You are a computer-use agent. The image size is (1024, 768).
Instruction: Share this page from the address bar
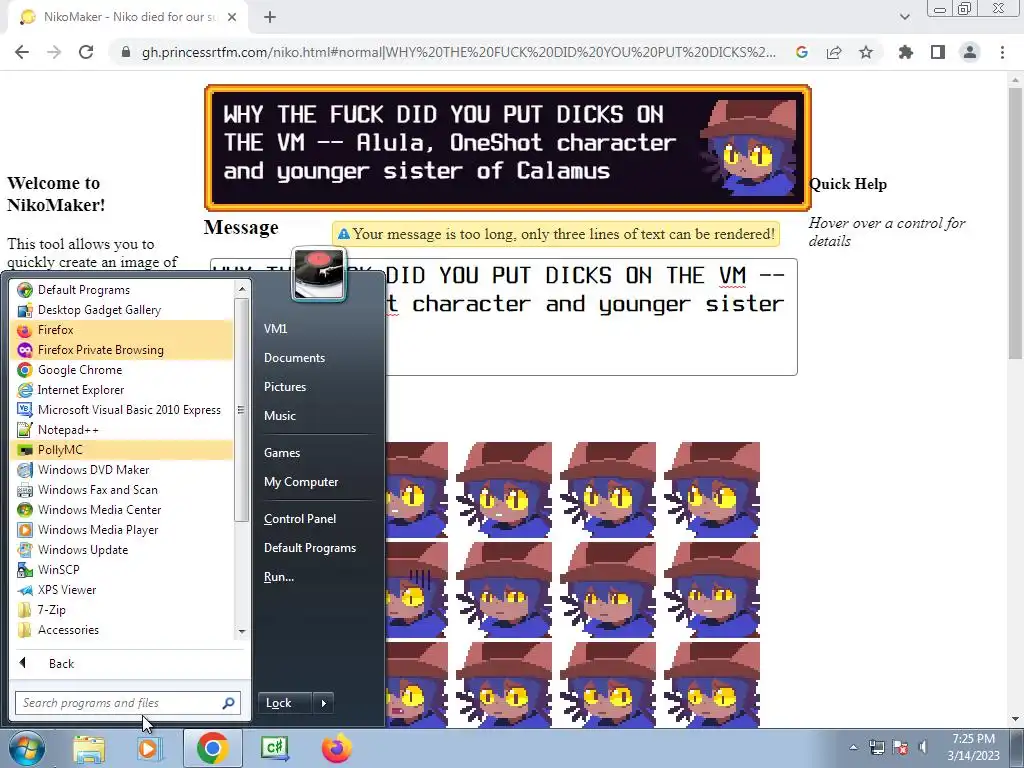(834, 52)
